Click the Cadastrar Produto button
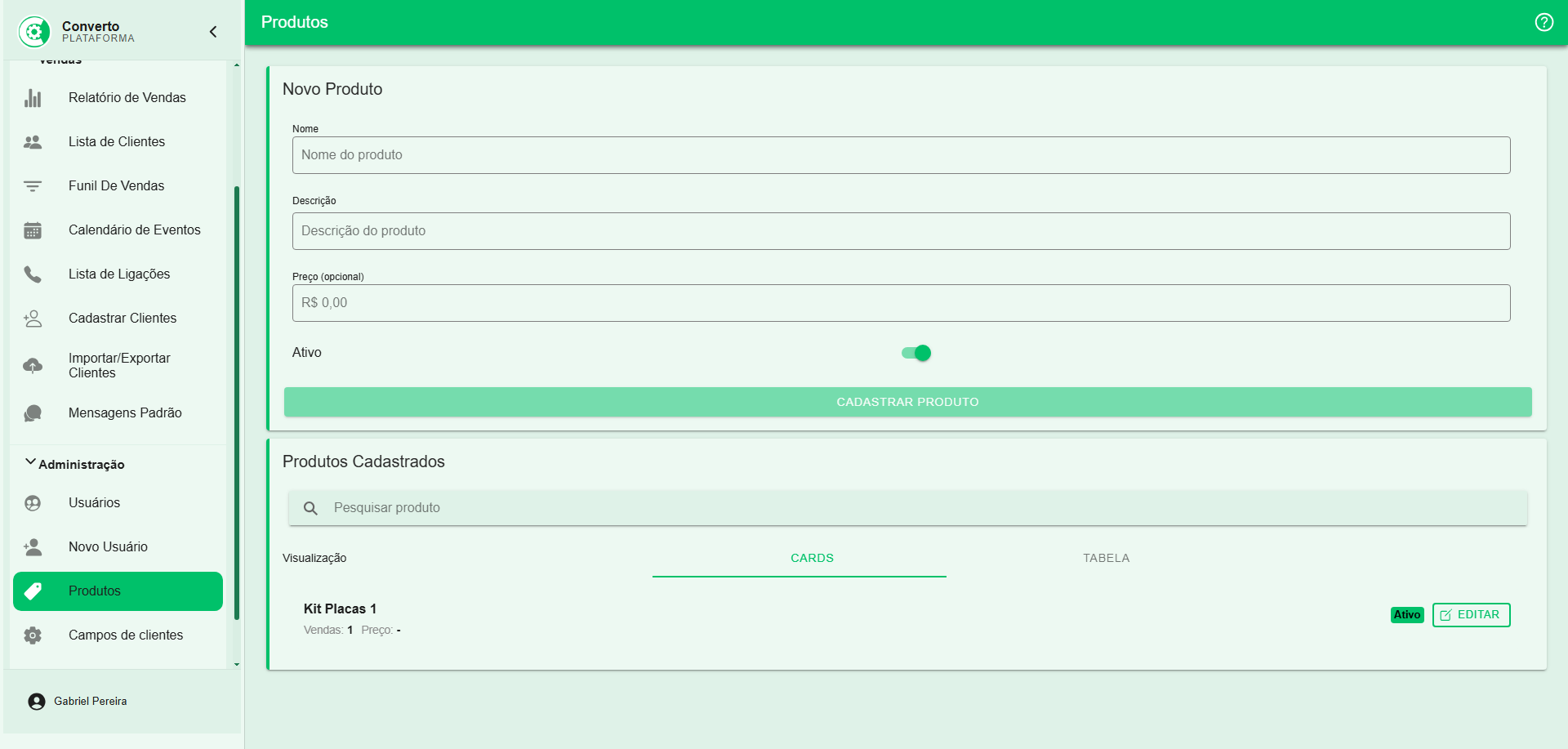This screenshot has width=1568, height=749. (907, 402)
